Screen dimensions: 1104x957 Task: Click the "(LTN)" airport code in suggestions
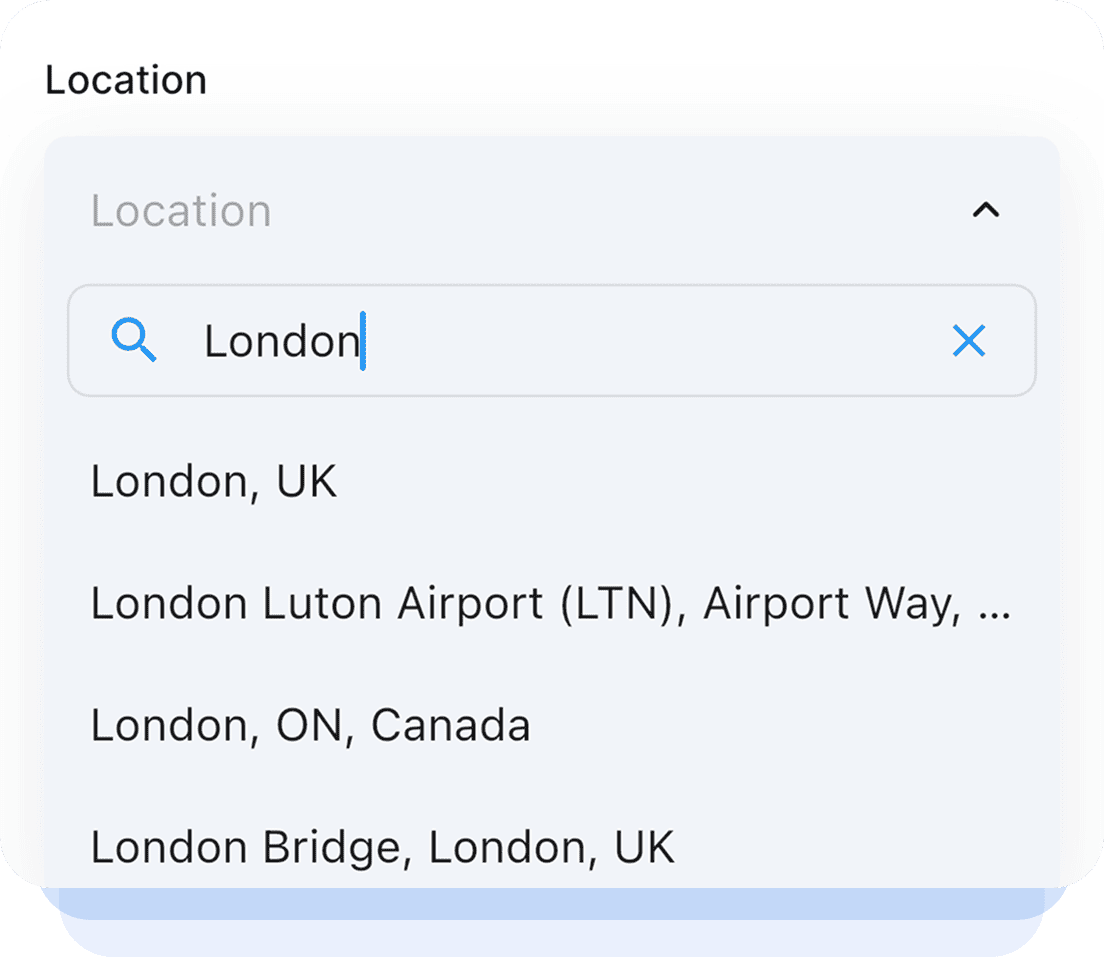[x=626, y=604]
